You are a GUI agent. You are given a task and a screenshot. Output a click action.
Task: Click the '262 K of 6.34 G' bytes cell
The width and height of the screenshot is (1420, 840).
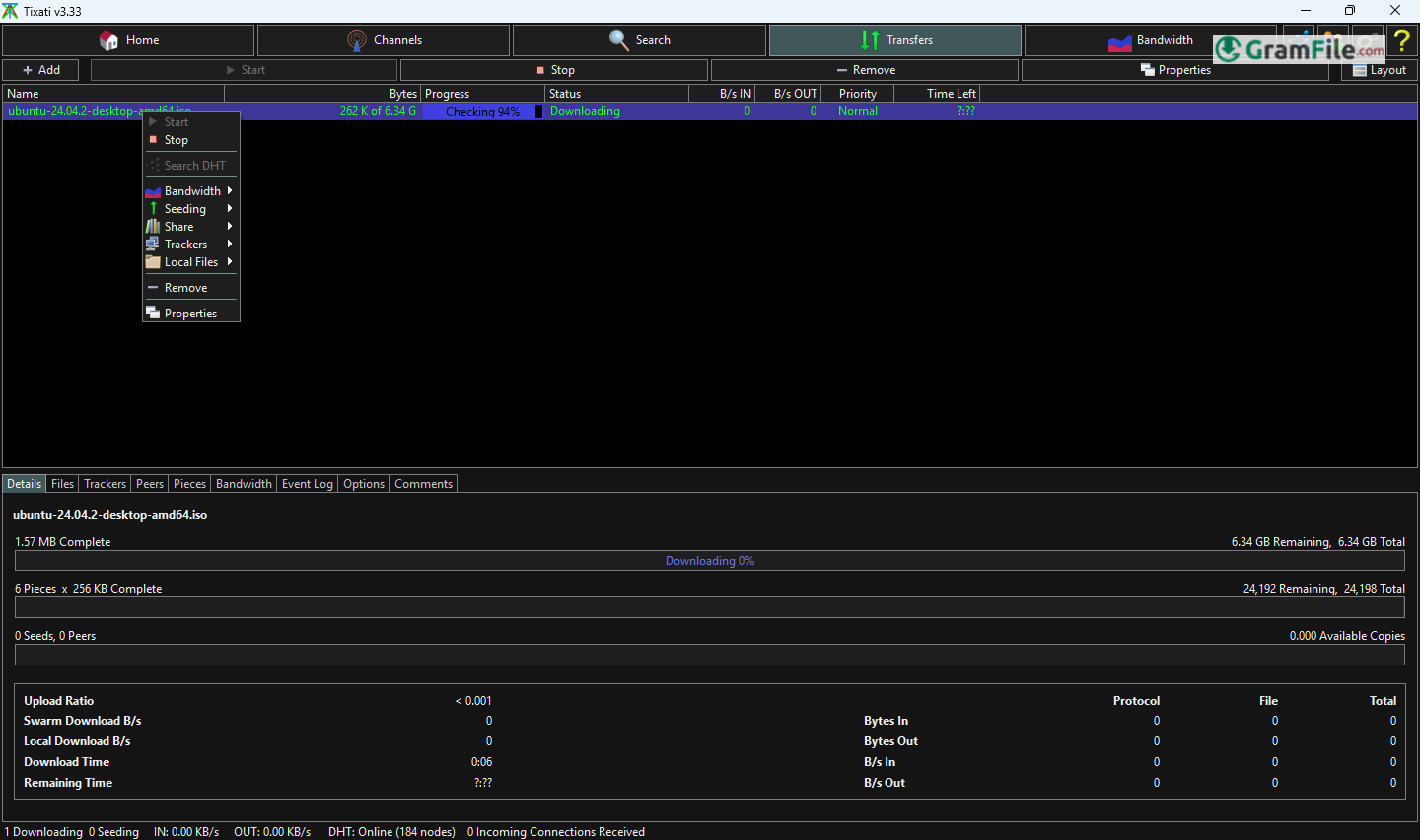378,111
